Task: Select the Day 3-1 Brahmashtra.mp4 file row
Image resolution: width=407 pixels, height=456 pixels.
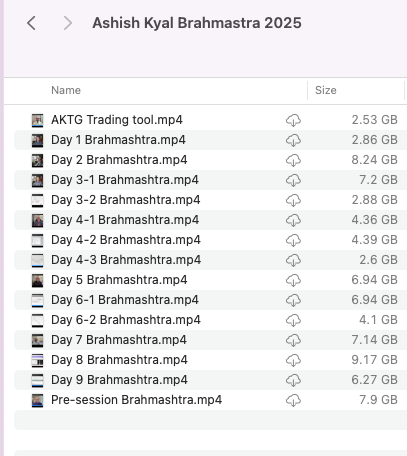Action: pyautogui.click(x=210, y=180)
